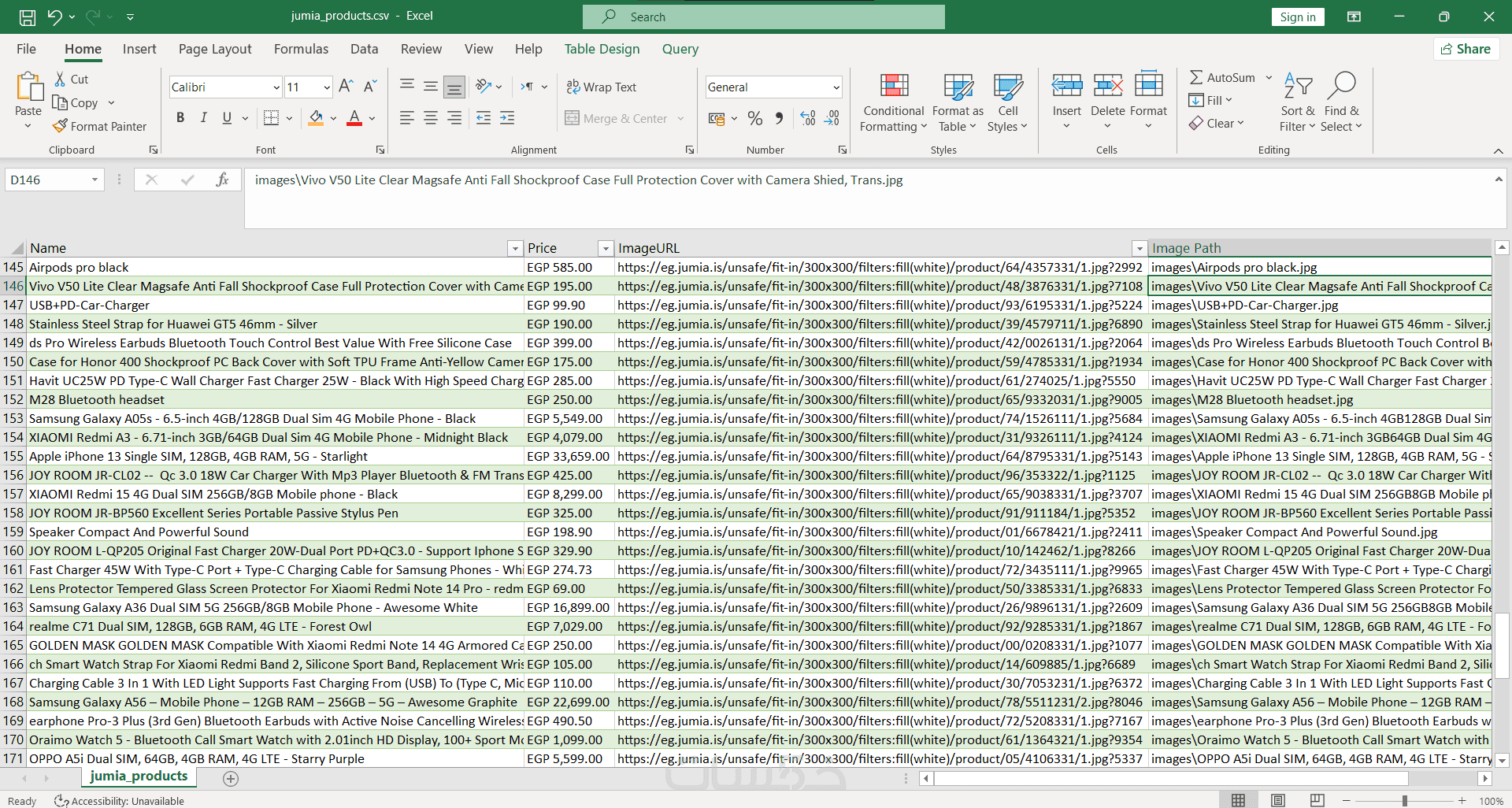Toggle Bold formatting
The image size is (1512, 808).
(180, 118)
